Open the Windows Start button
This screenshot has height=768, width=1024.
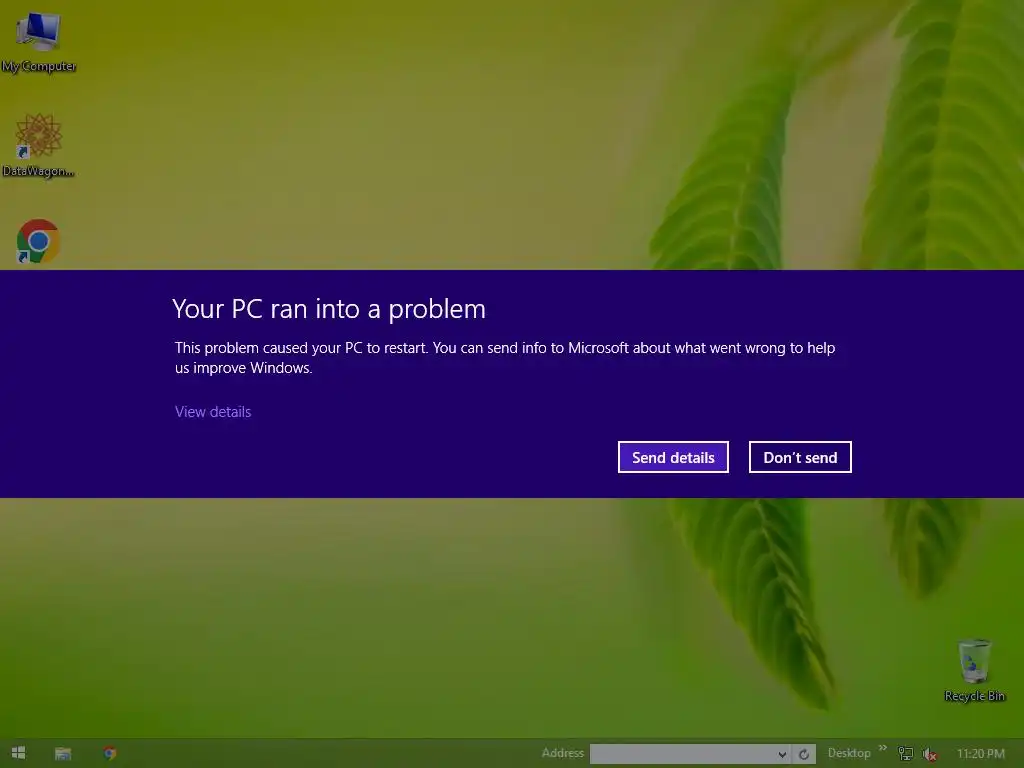[x=19, y=753]
